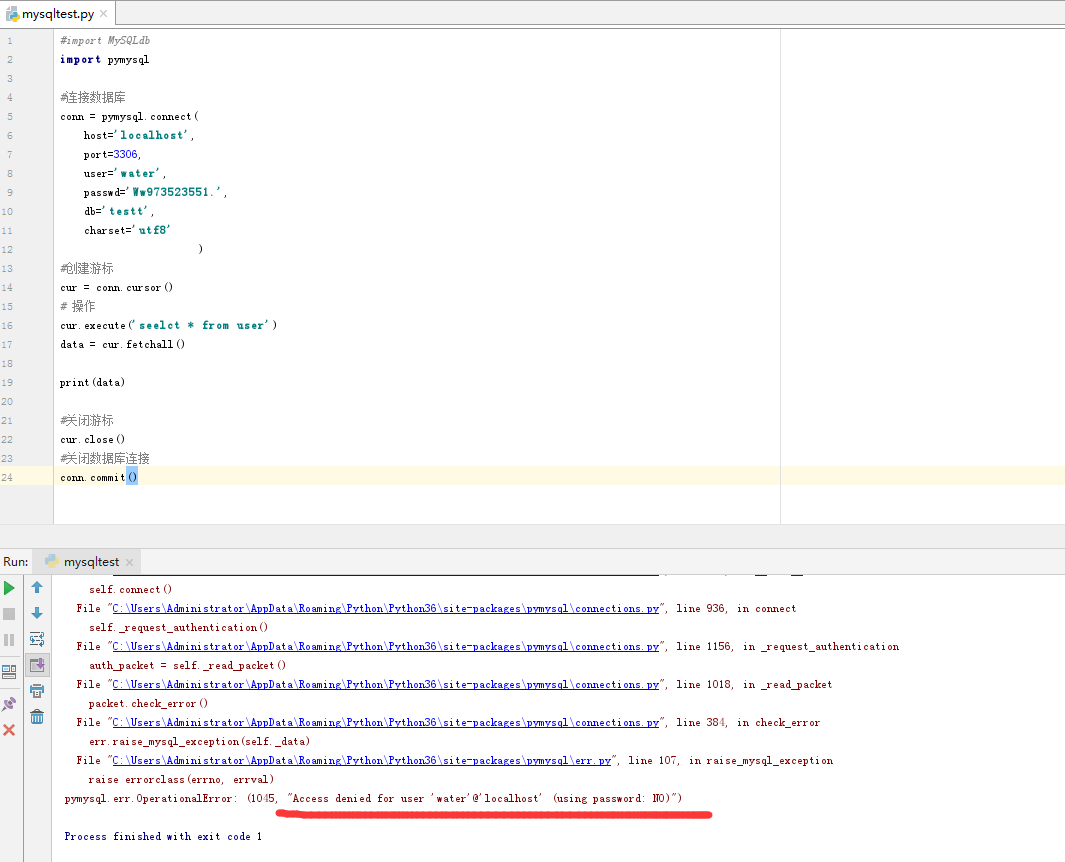Click the 'cur = conn.cursor()' line
Image resolution: width=1065 pixels, height=862 pixels.
(x=117, y=288)
